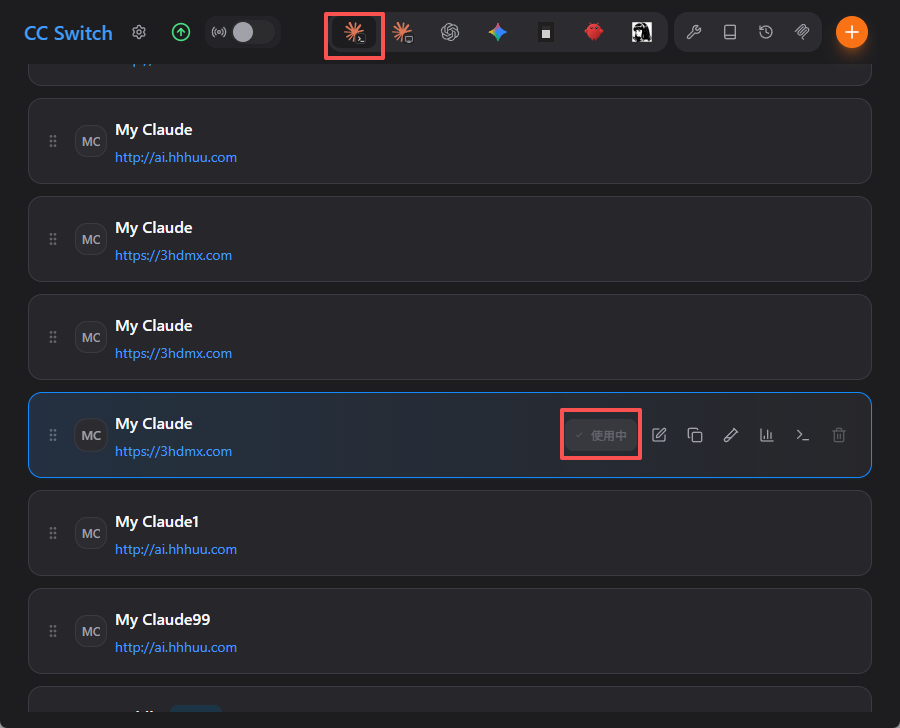This screenshot has width=900, height=728.
Task: Edit the in-use My Claude provider
Action: point(659,435)
